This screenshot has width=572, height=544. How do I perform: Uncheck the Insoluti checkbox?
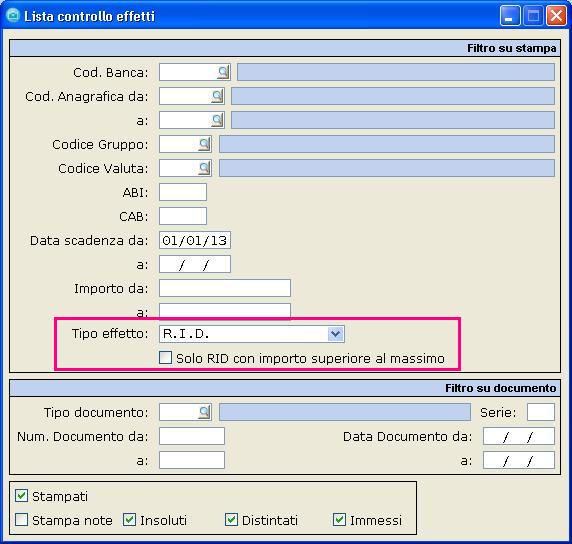pos(130,520)
